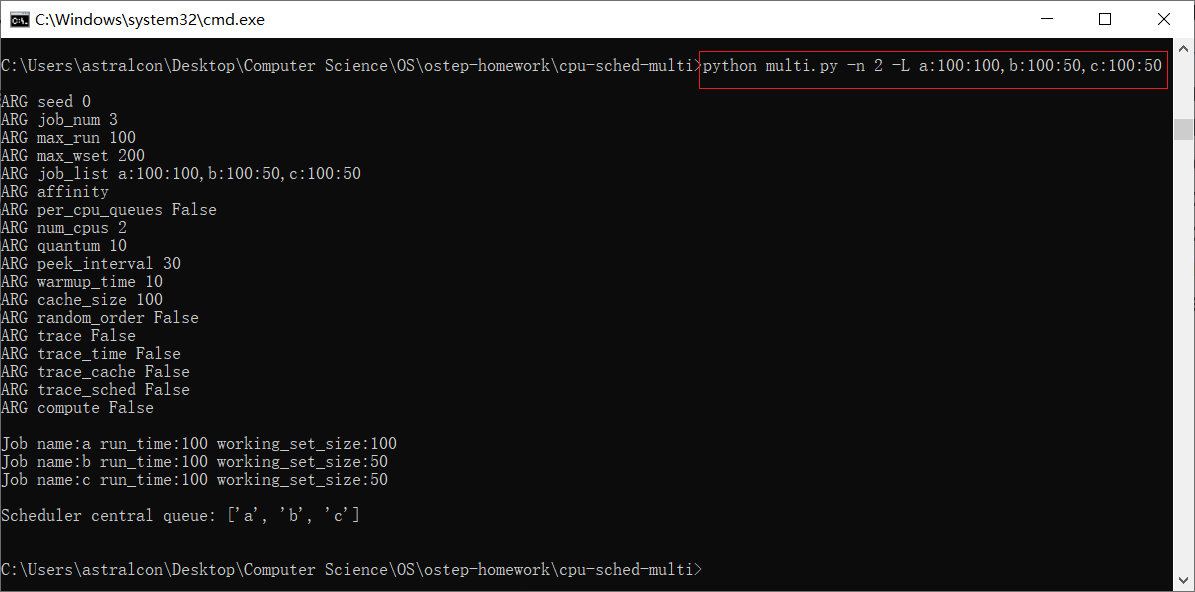Close the cmd.exe window
This screenshot has height=592, width=1195.
1164,20
